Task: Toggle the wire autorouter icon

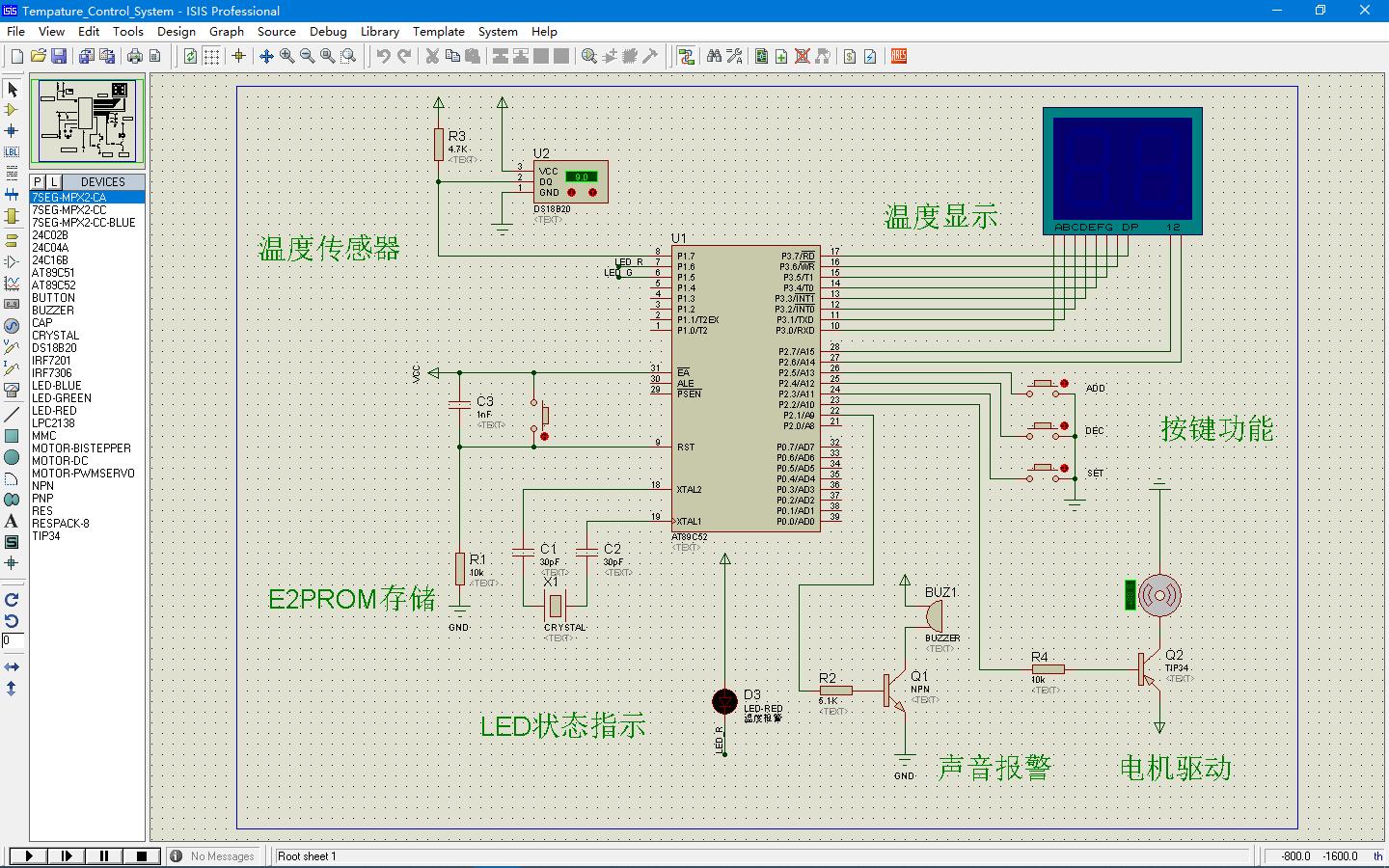Action: tap(687, 56)
